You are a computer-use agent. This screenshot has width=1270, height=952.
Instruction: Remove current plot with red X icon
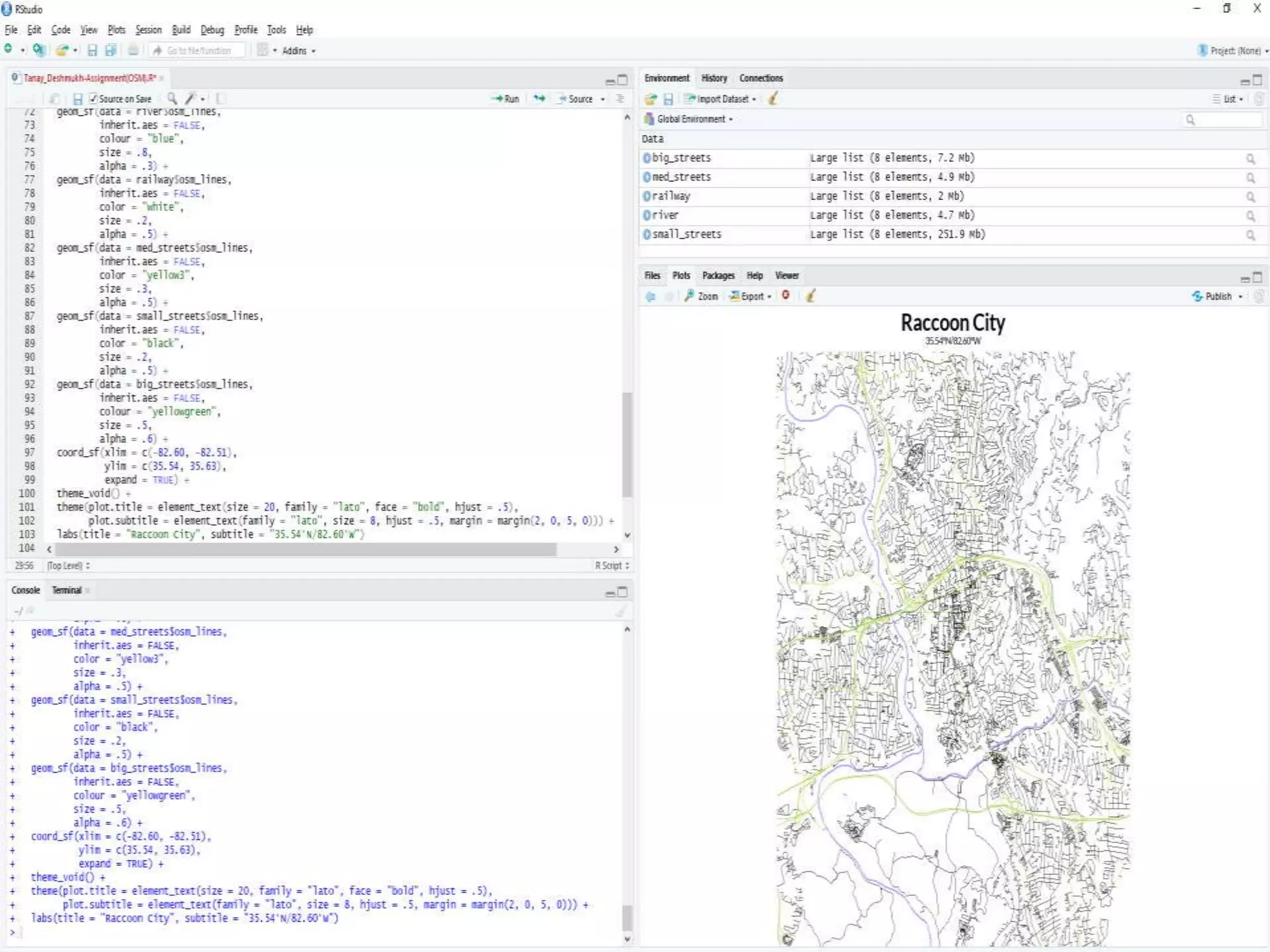(786, 296)
